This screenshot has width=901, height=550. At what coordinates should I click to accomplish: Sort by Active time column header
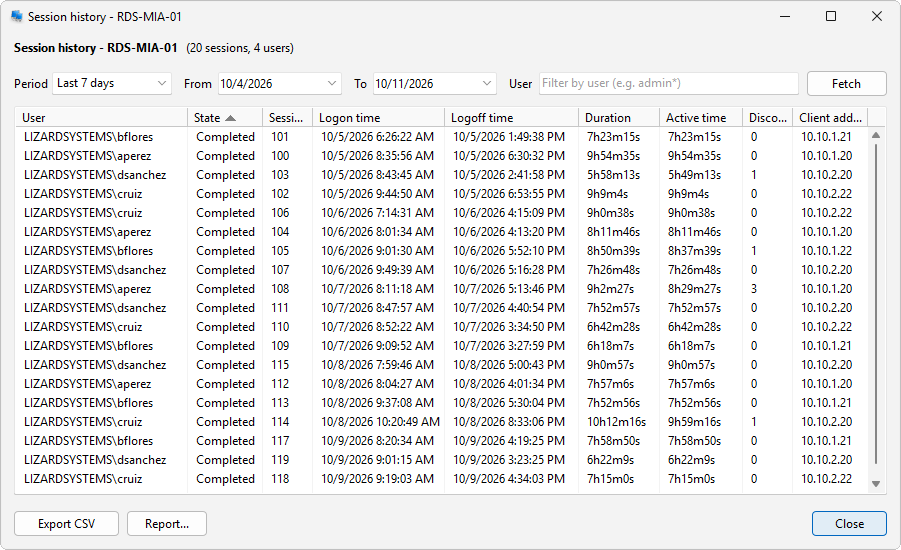[700, 118]
